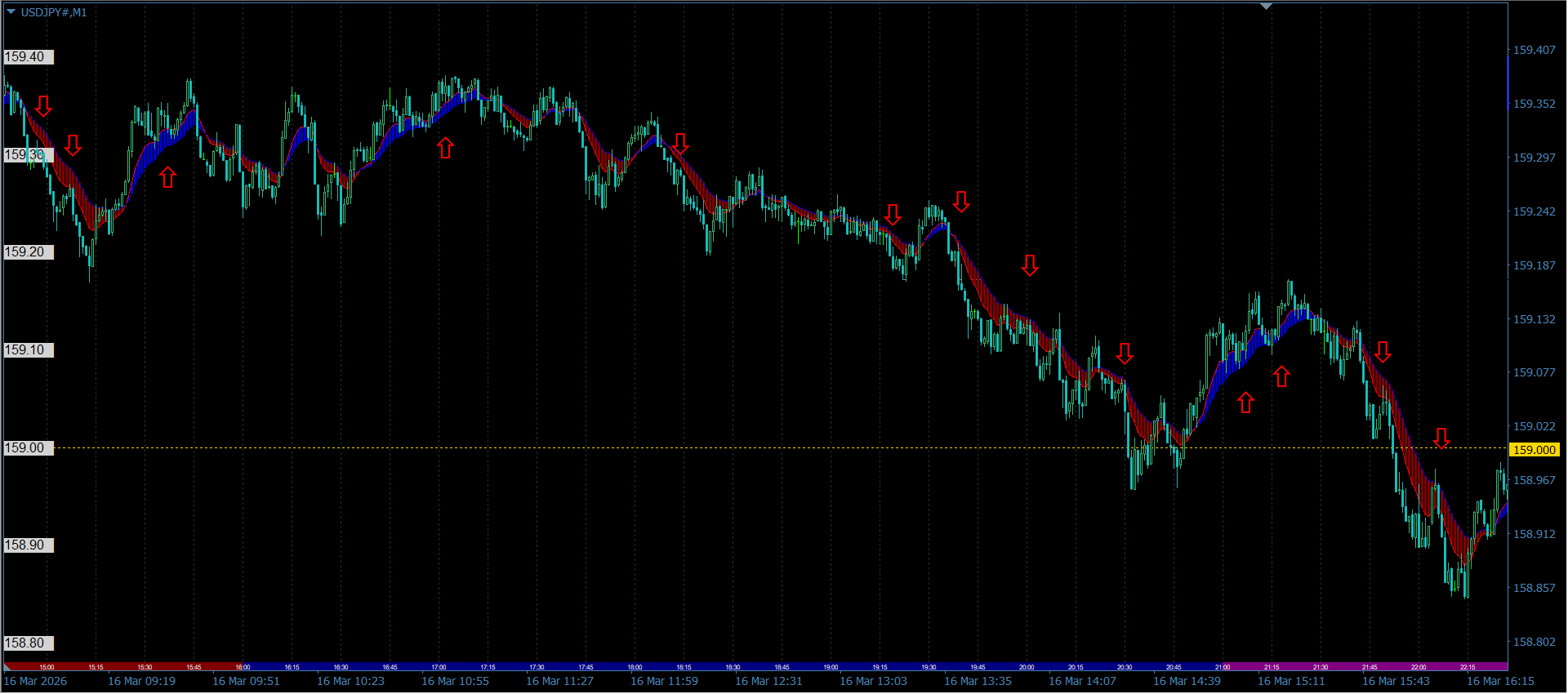Click the red down arrow above the 20:30 candles
This screenshot has height=694, width=1568.
(x=1125, y=354)
